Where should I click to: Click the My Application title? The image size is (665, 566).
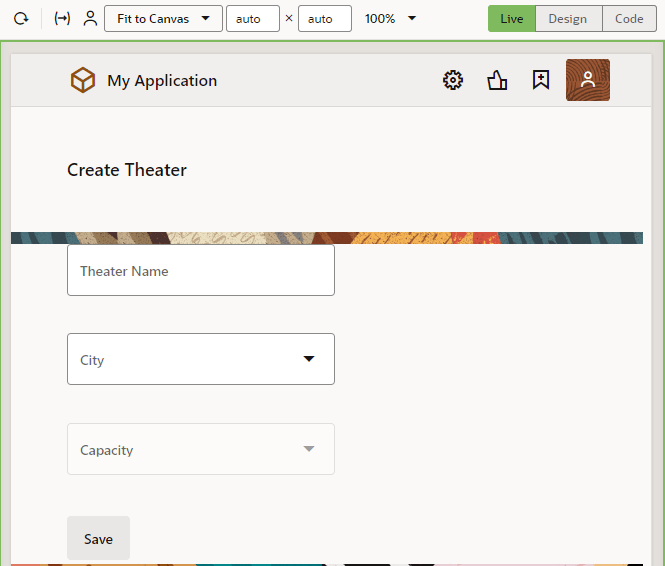pos(162,81)
